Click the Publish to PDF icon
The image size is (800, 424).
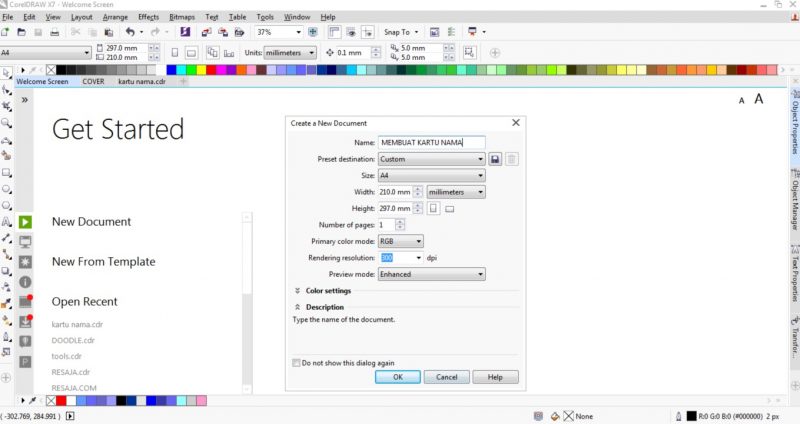239,32
